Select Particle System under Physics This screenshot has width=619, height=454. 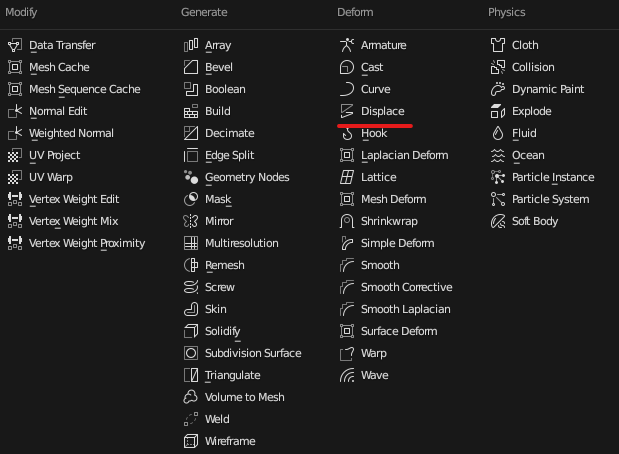(550, 199)
